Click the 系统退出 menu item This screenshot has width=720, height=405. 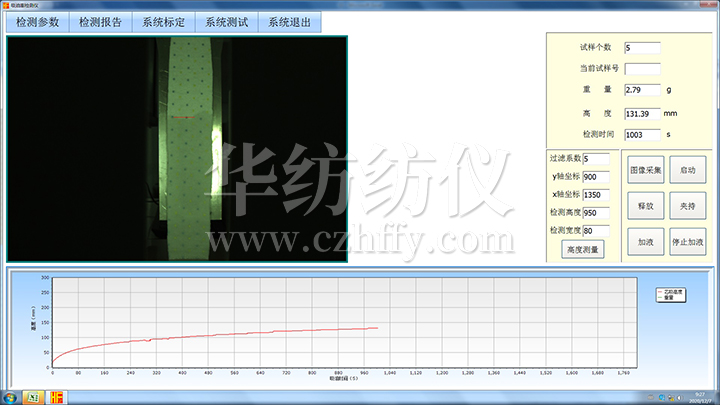coord(290,22)
